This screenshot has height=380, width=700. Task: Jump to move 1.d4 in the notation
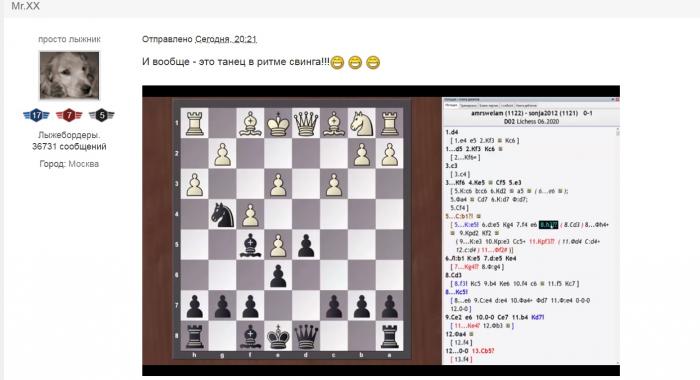click(x=451, y=132)
